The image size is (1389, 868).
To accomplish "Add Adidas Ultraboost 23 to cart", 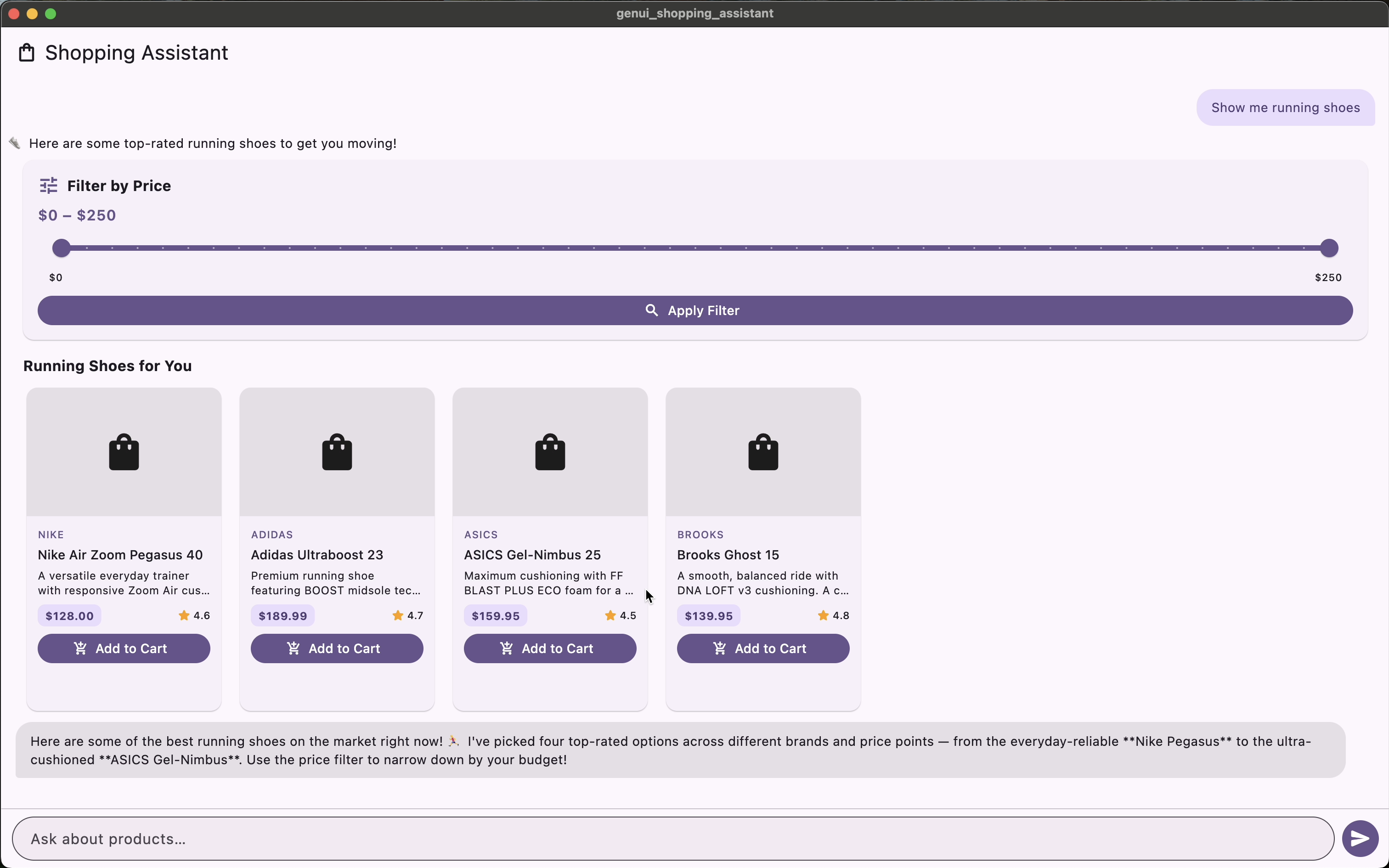I will pyautogui.click(x=337, y=648).
